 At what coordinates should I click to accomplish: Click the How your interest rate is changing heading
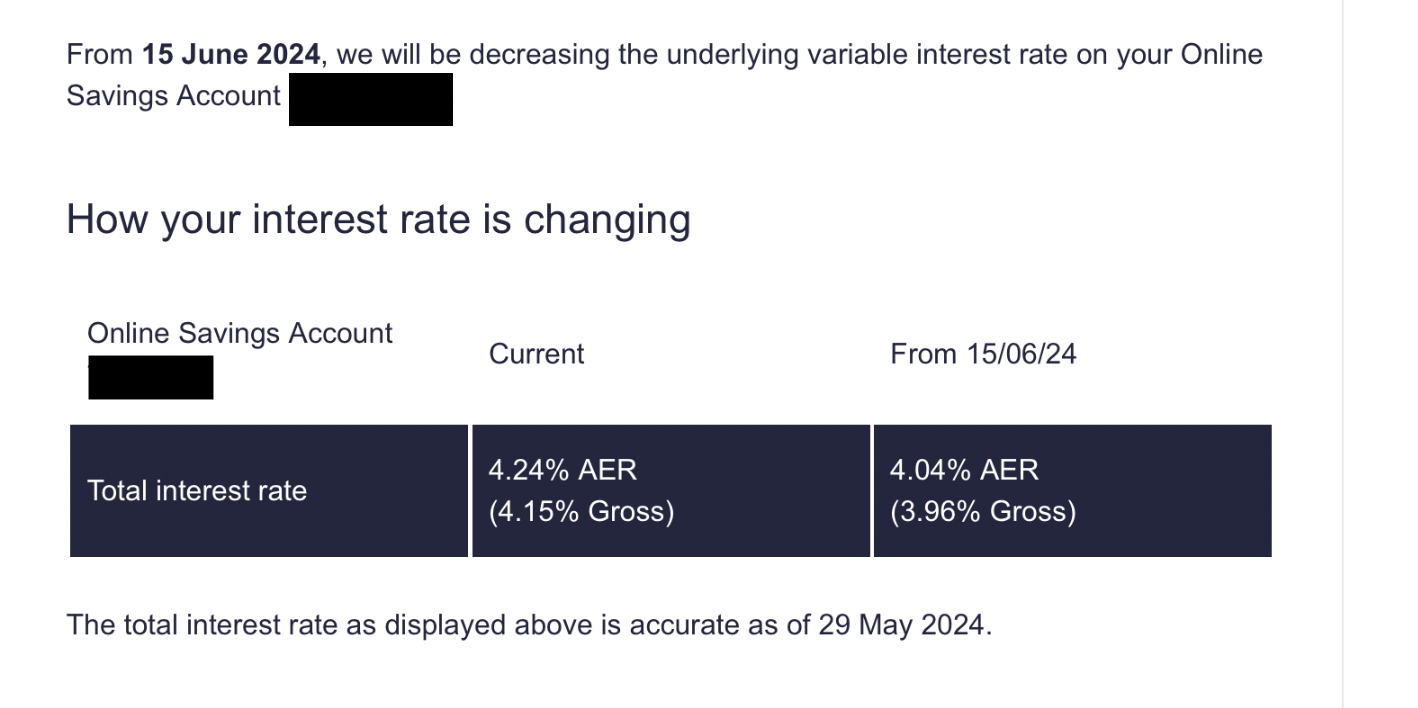tap(378, 219)
